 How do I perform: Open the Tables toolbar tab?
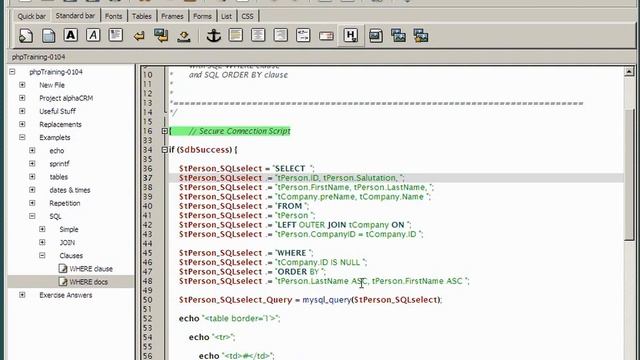(x=142, y=16)
